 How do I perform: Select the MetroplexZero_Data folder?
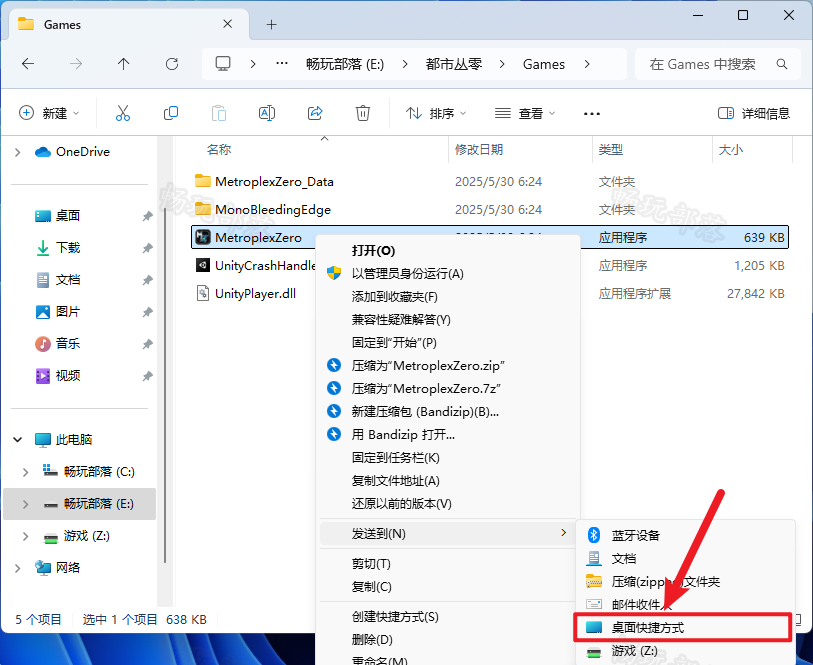[x=274, y=181]
